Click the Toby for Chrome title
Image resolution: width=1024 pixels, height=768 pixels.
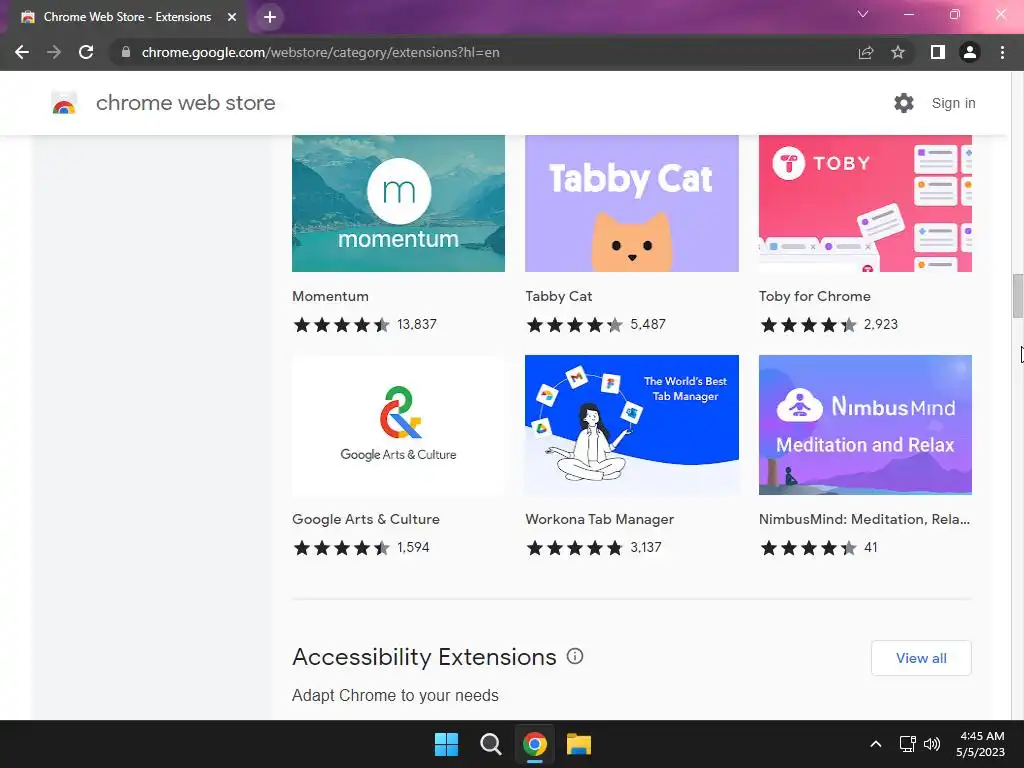tap(814, 296)
